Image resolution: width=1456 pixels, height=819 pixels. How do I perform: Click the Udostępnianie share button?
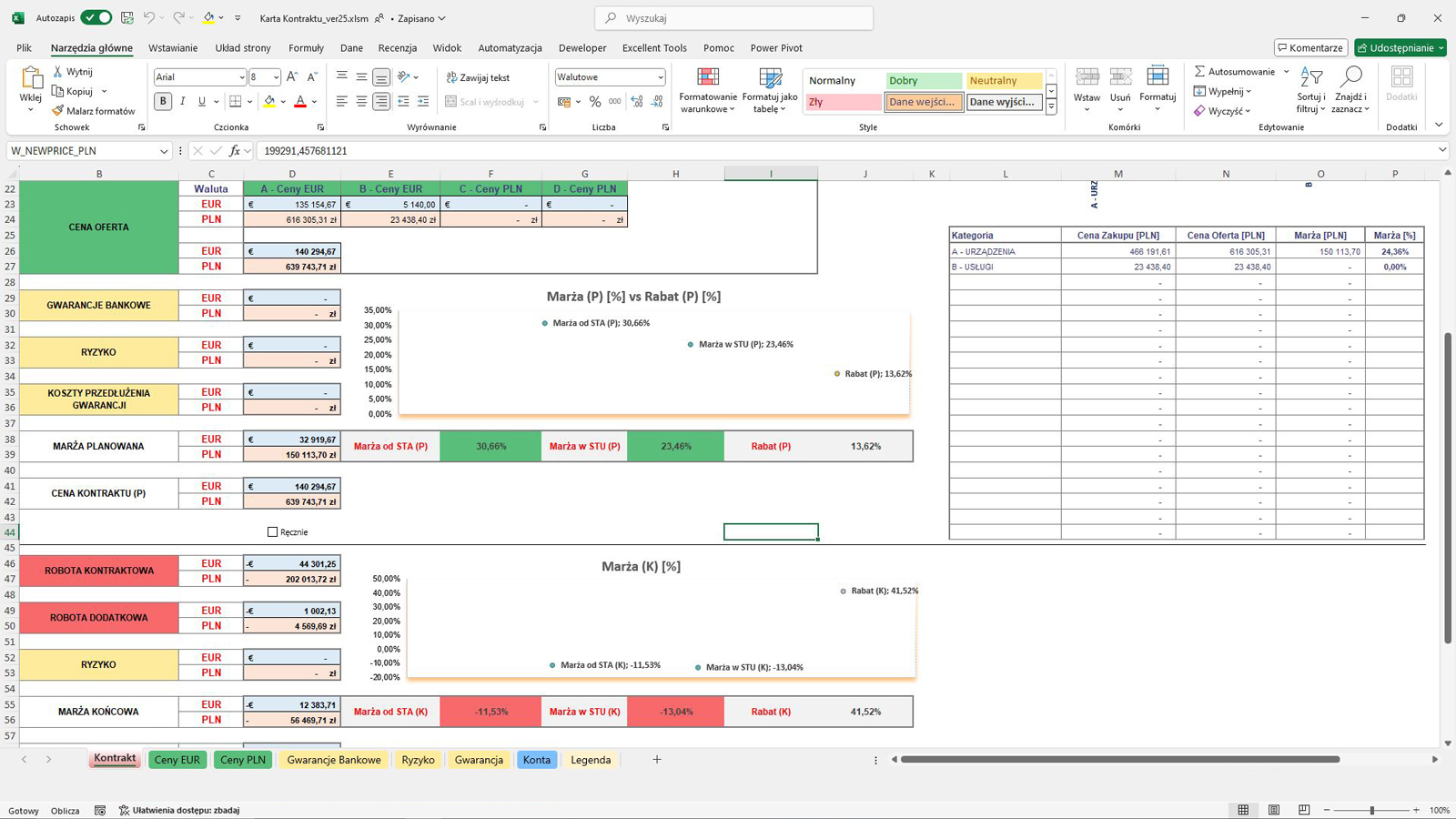coord(1400,48)
